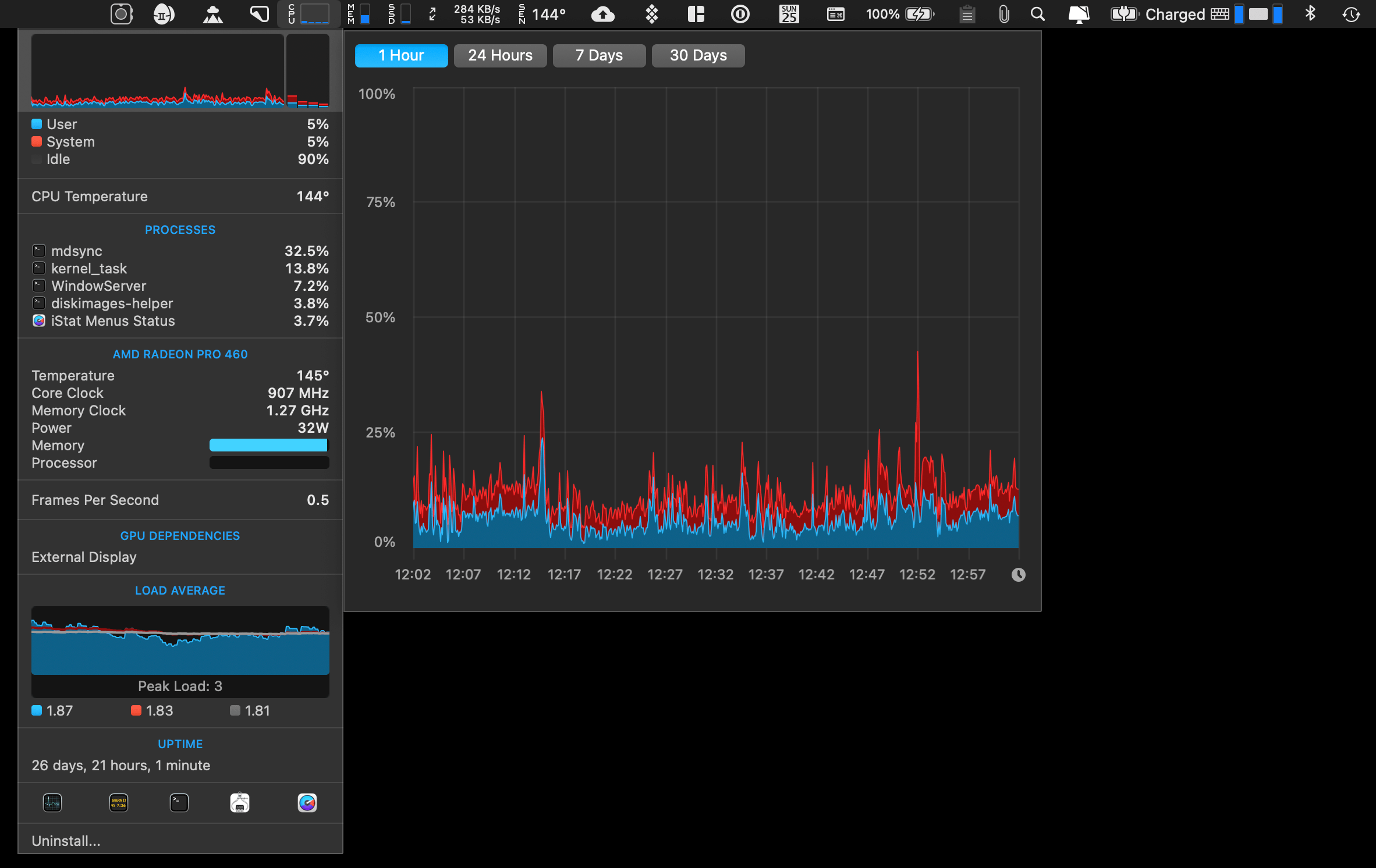Click the GPU Core Clock row
Viewport: 1376px width, 868px height.
coord(180,393)
